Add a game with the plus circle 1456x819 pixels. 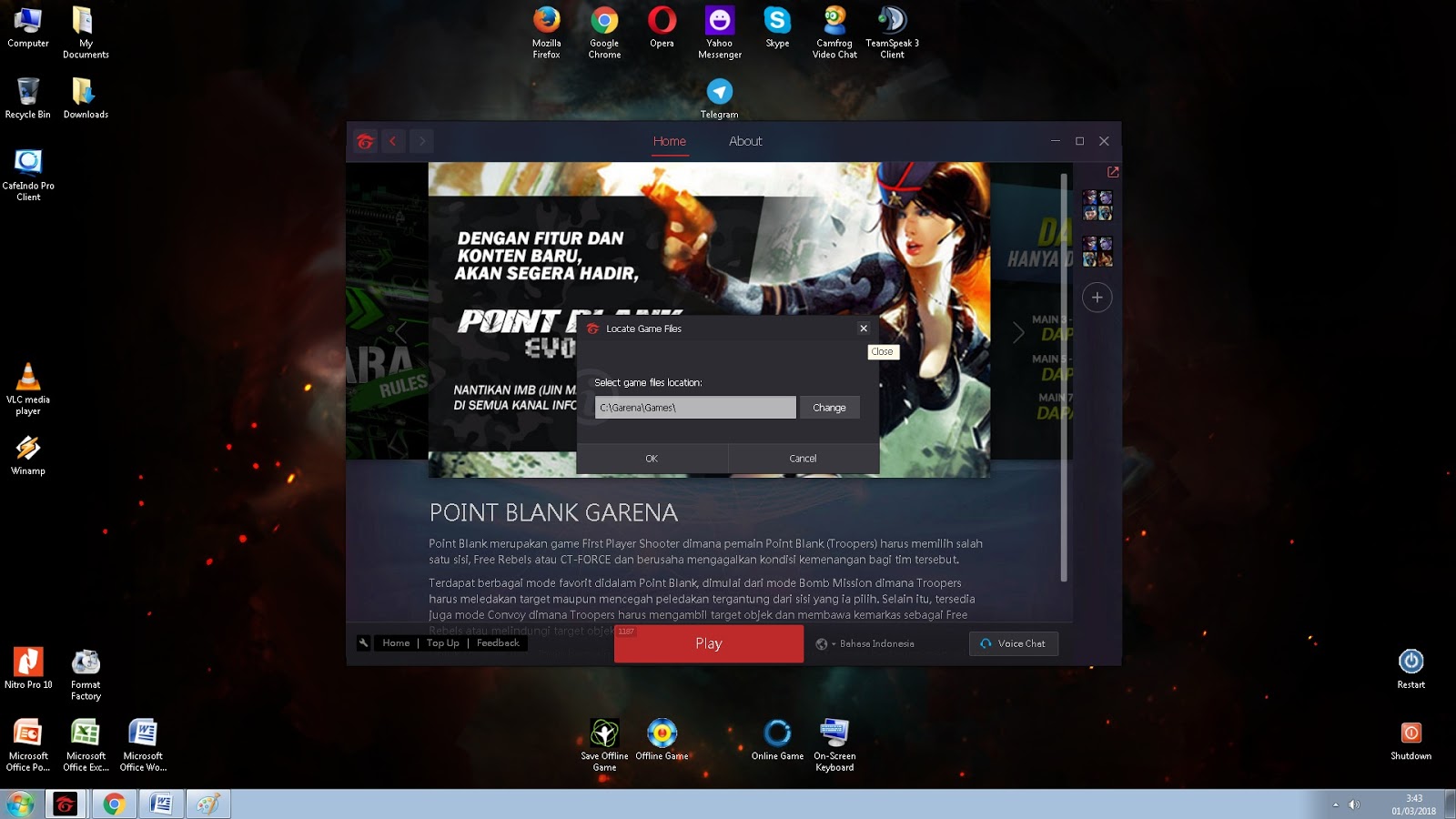coord(1097,298)
